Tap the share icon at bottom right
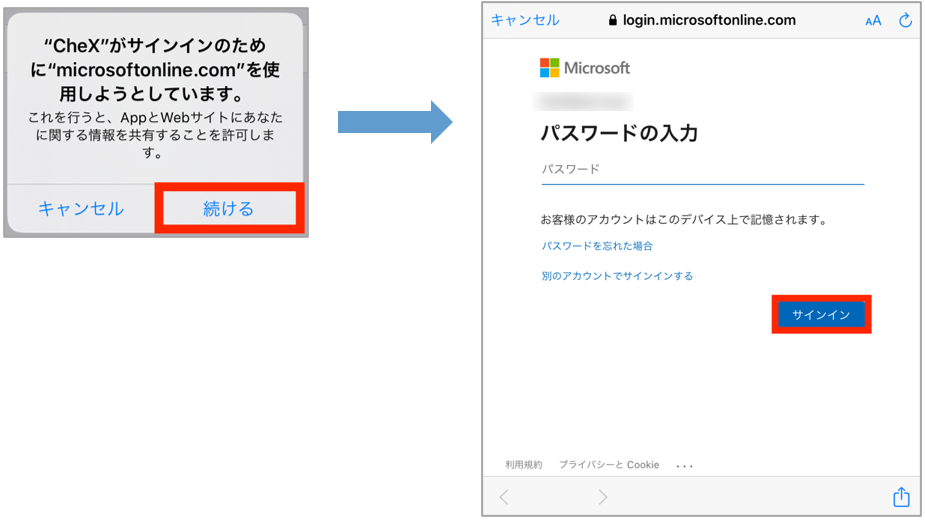 tap(901, 497)
